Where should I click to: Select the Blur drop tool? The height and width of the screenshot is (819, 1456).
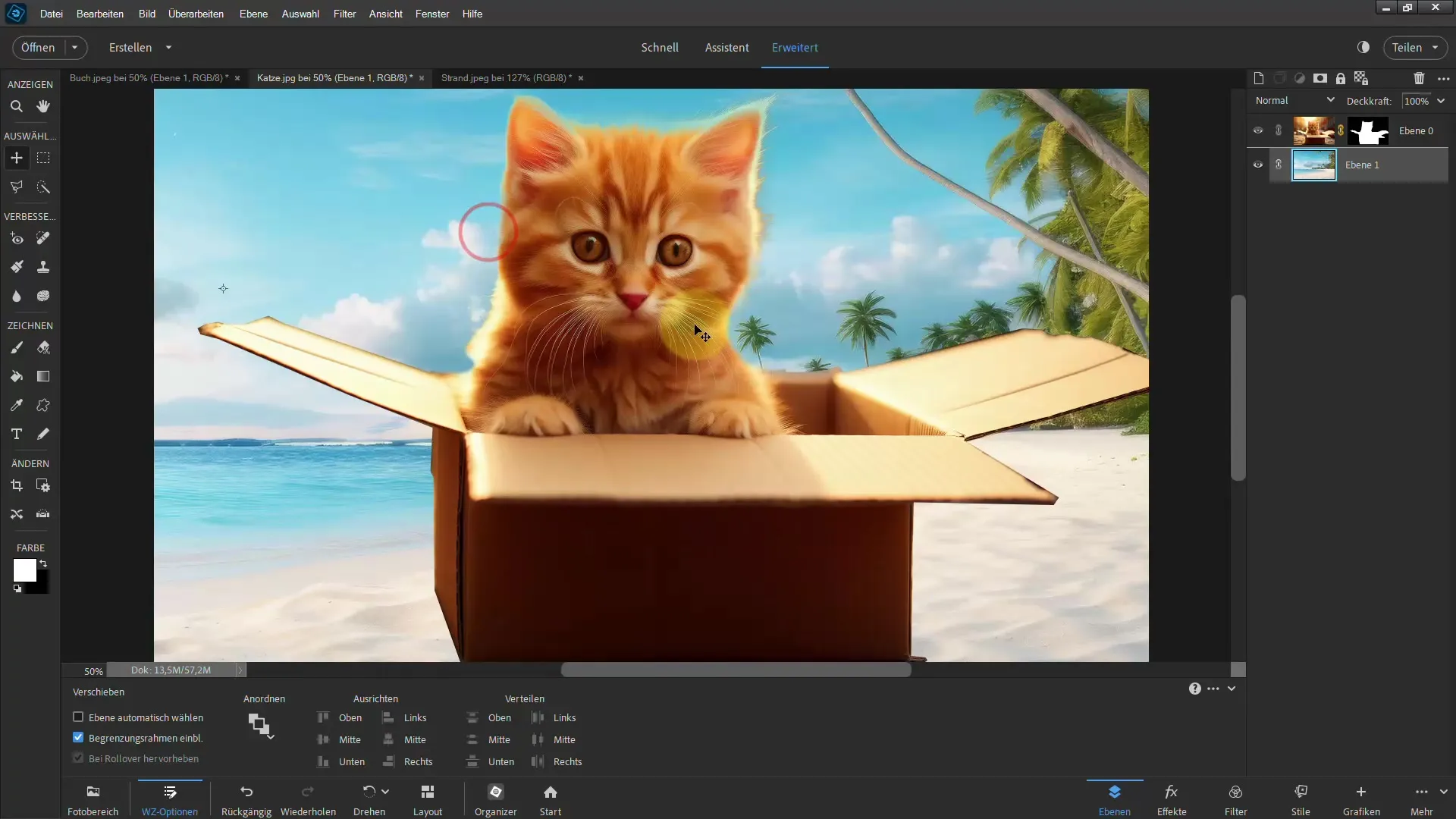[16, 296]
